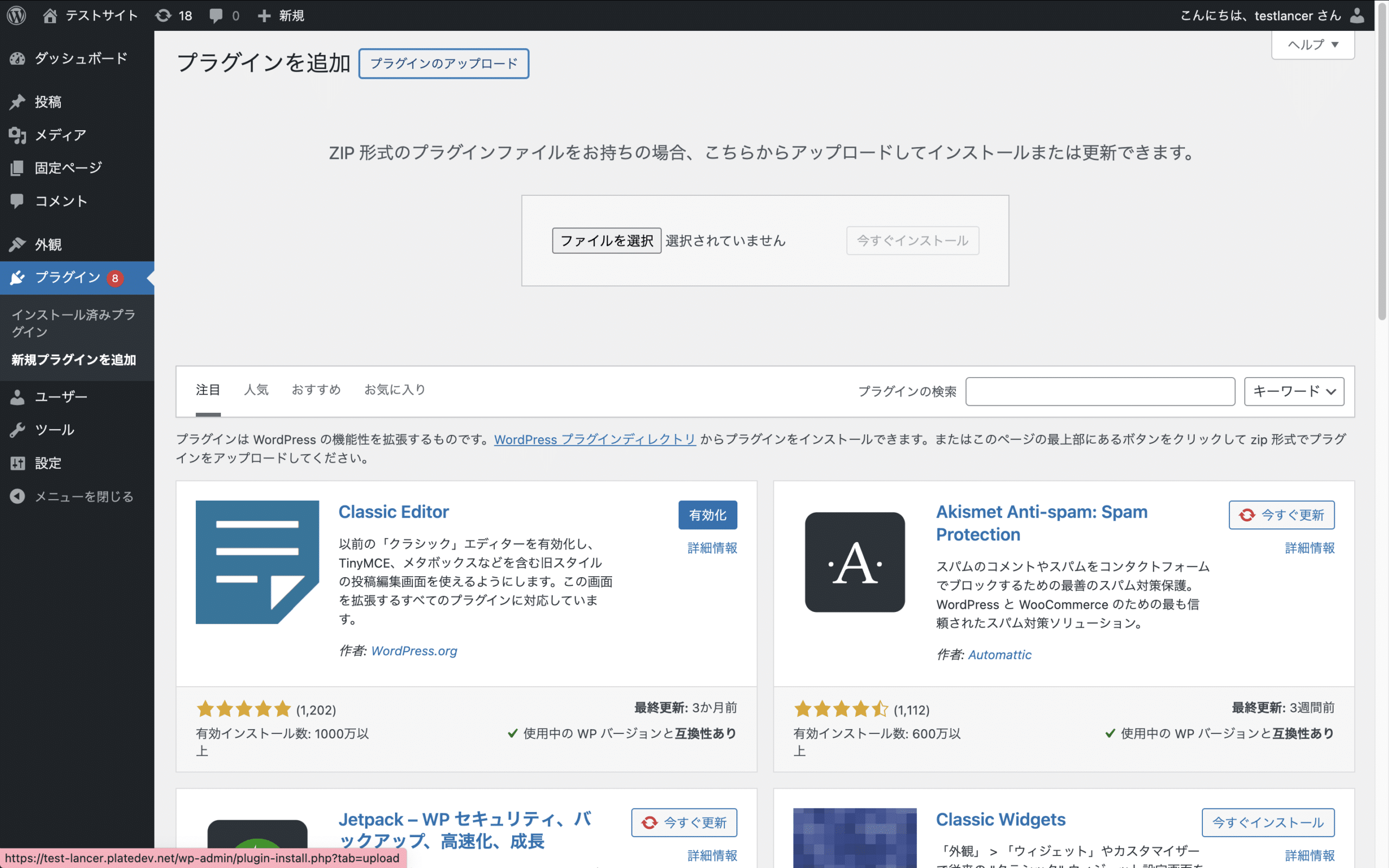
Task: Open 詳細情報 link for Jetpack
Action: 712,856
